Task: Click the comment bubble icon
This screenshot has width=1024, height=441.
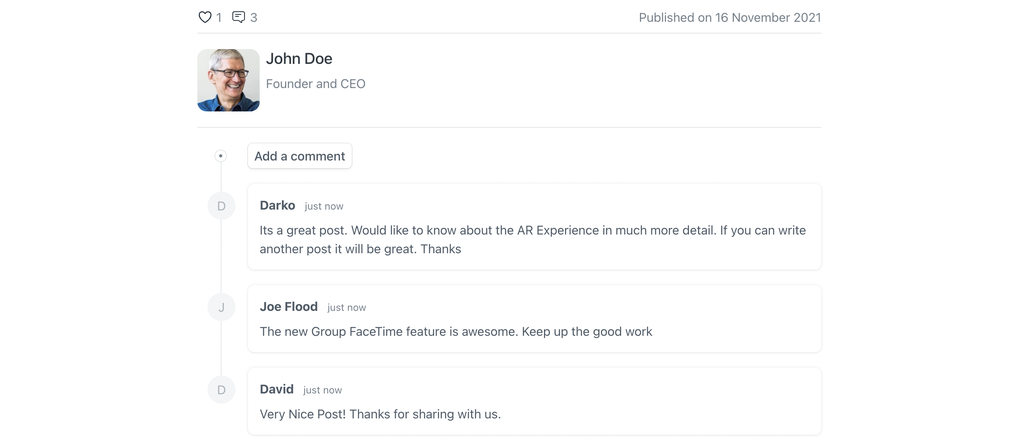Action: point(238,17)
